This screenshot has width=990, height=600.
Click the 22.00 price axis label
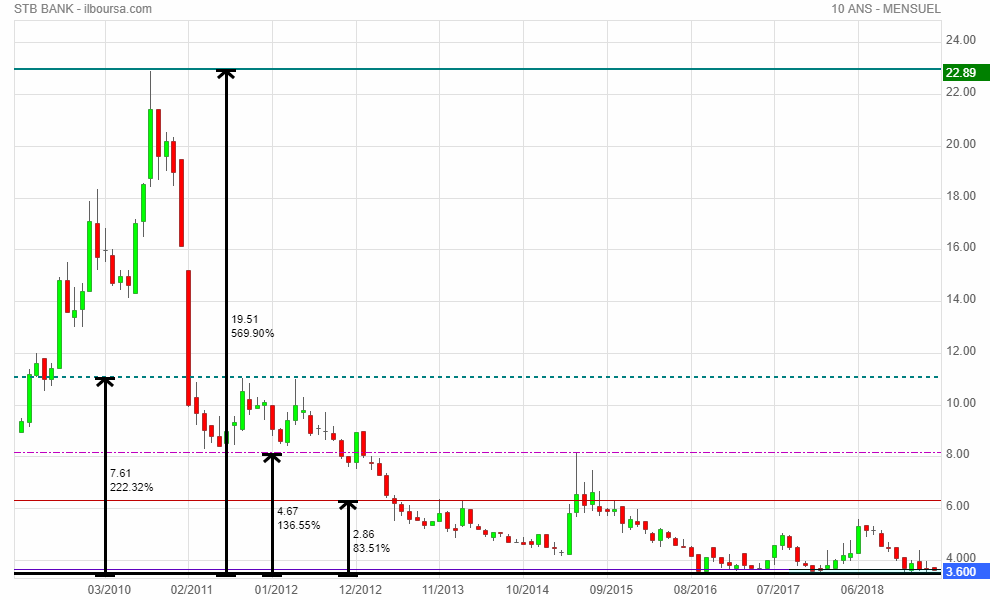960,92
